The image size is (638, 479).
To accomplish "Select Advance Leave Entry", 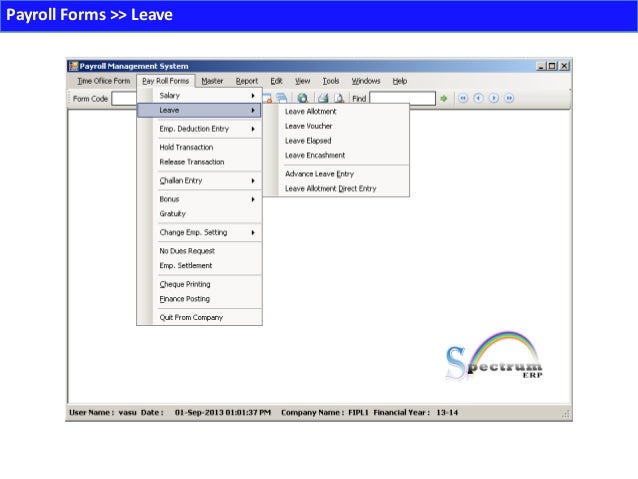I will pyautogui.click(x=343, y=174).
